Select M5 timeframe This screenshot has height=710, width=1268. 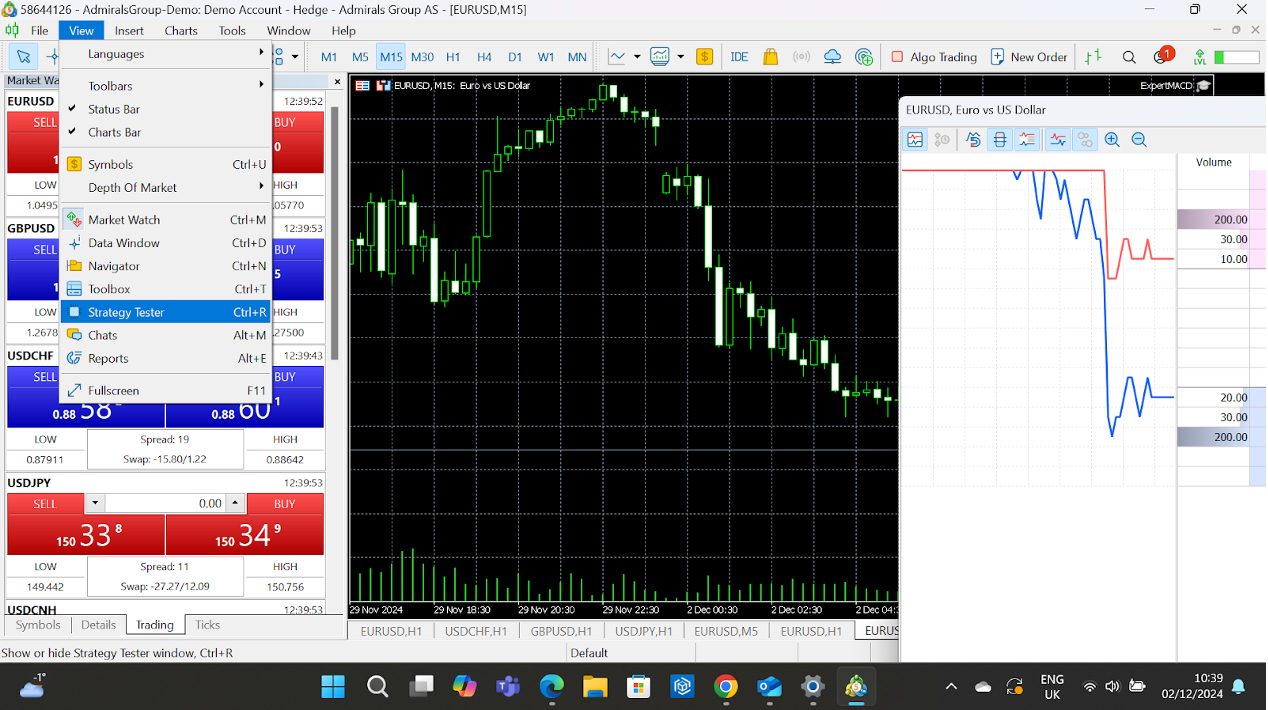click(x=360, y=57)
